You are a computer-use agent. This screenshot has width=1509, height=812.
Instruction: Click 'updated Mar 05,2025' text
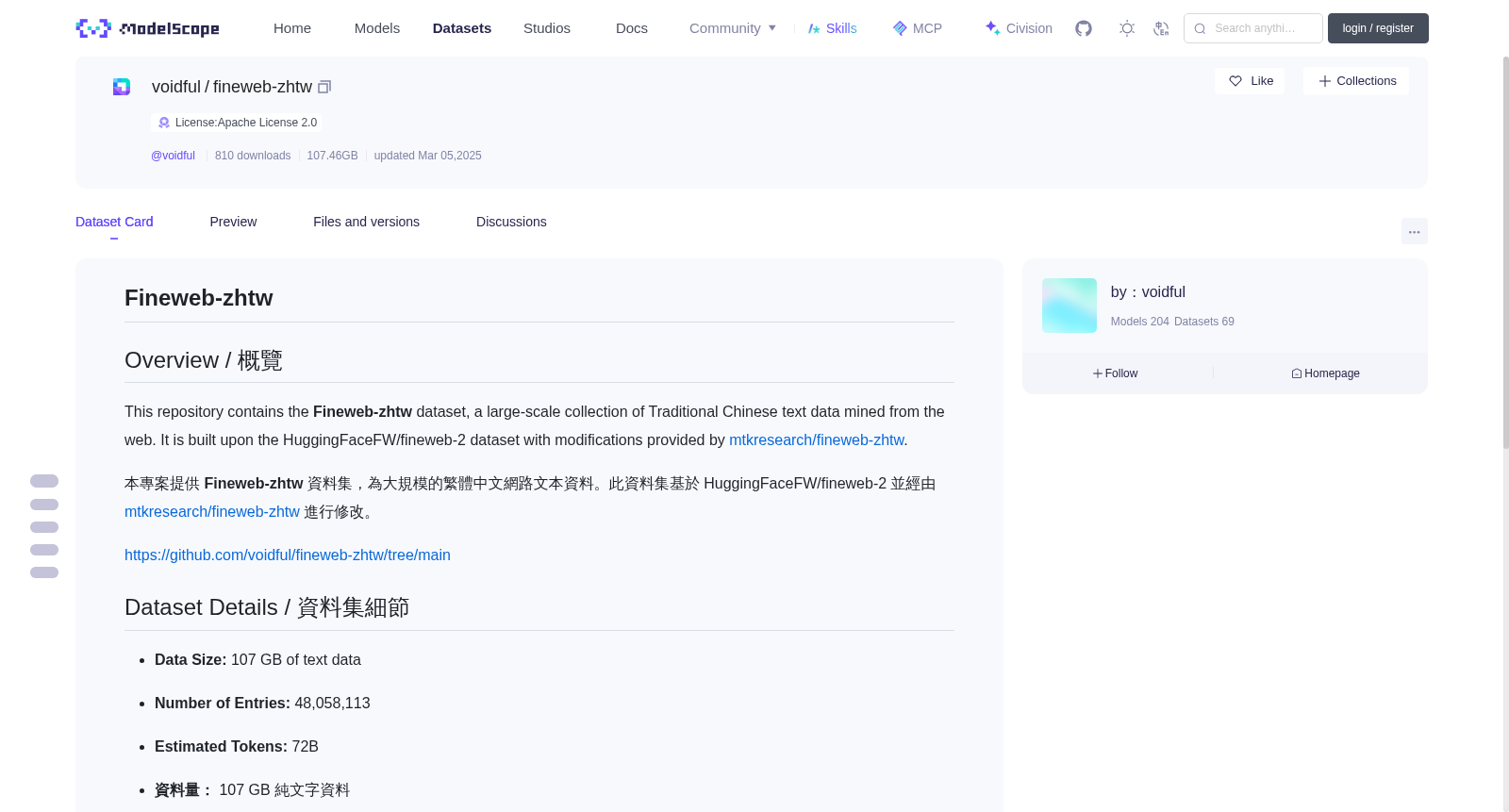click(x=427, y=156)
